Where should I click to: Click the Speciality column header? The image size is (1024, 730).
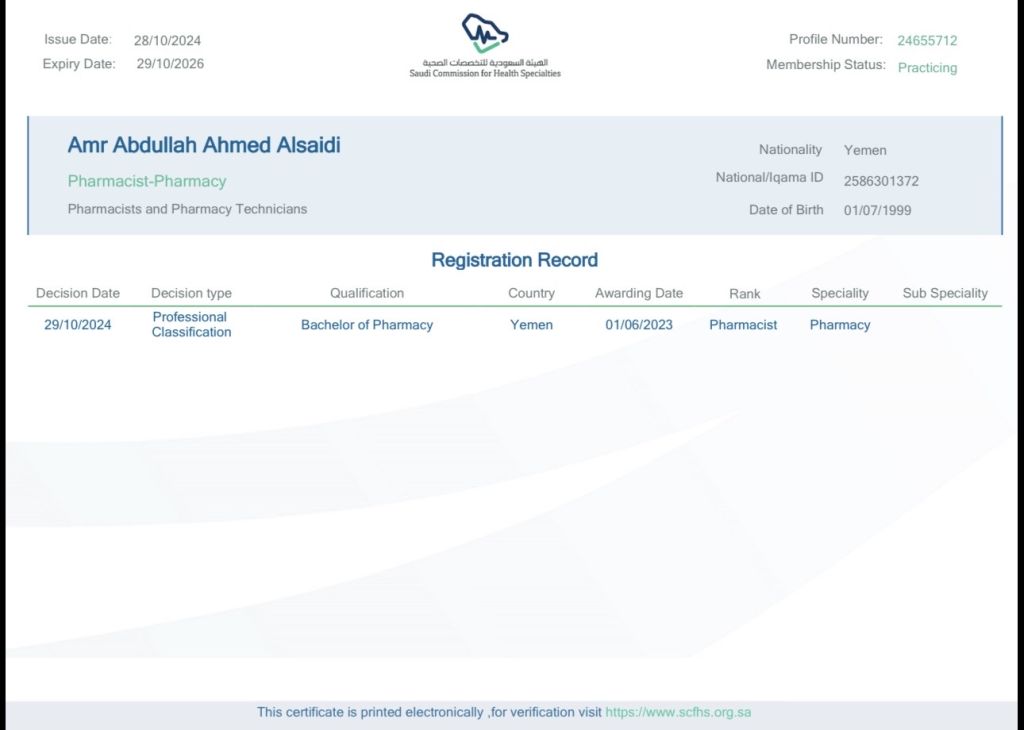tap(840, 293)
